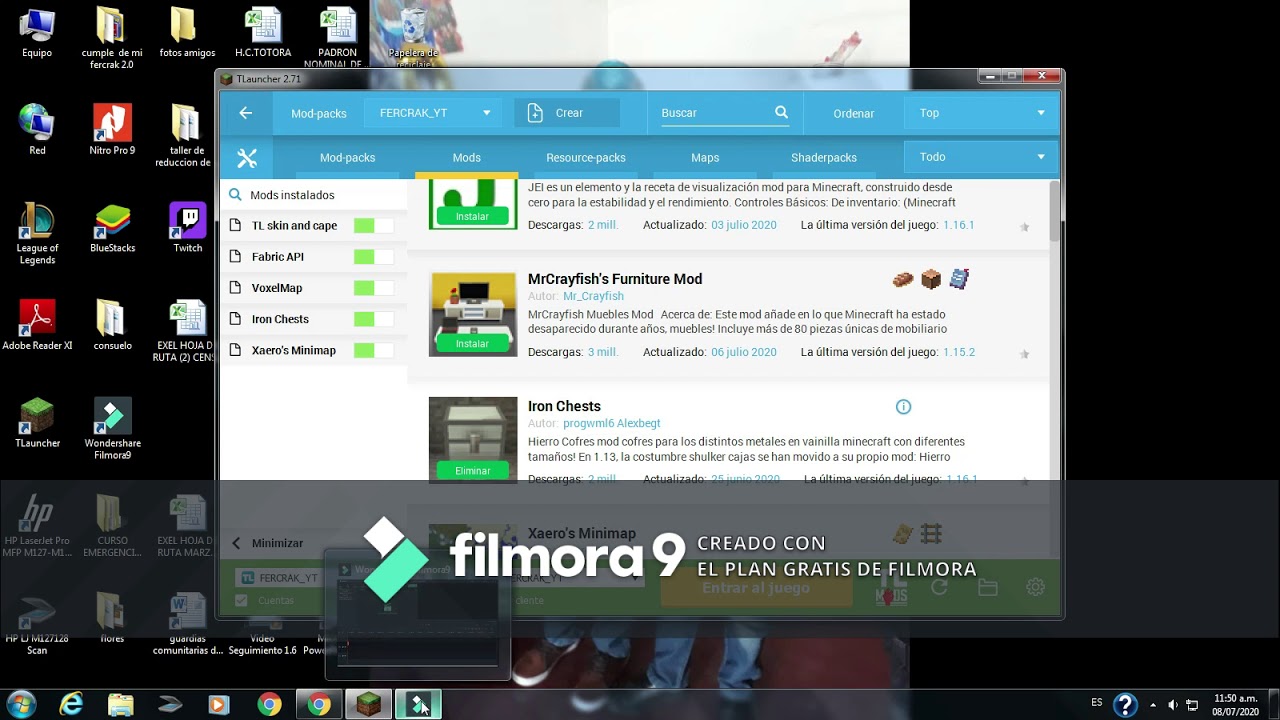Image resolution: width=1280 pixels, height=720 pixels.
Task: Open League of Legends desktop icon
Action: tap(37, 234)
